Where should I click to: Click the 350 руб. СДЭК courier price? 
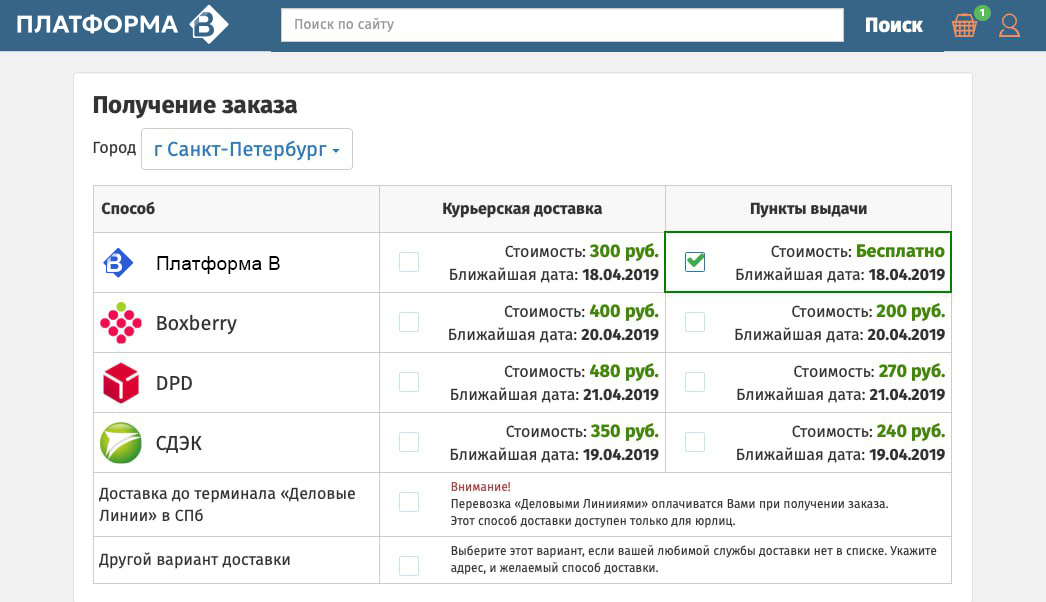tap(624, 432)
